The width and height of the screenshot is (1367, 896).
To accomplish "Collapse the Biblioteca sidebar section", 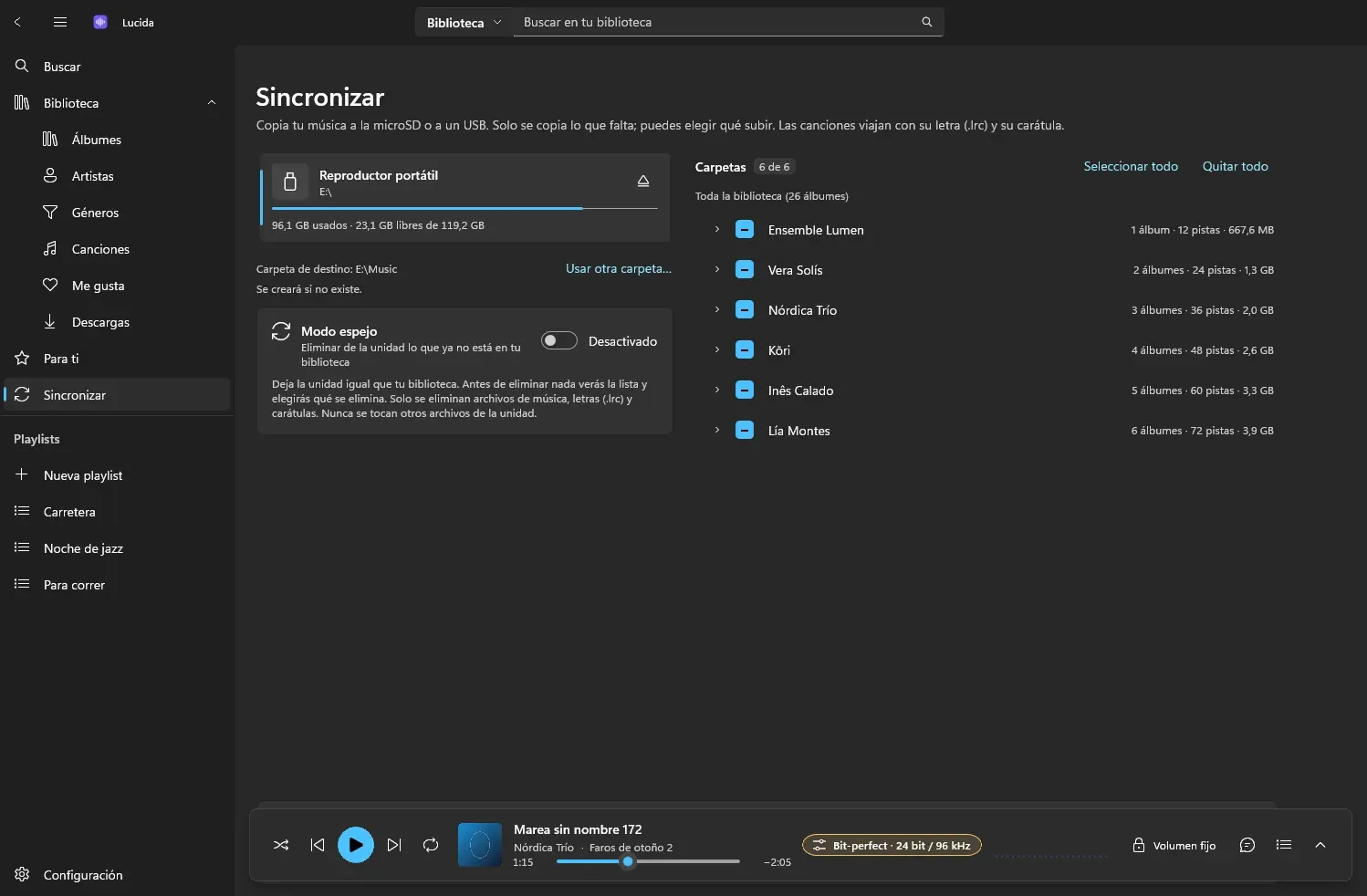I will tap(212, 103).
